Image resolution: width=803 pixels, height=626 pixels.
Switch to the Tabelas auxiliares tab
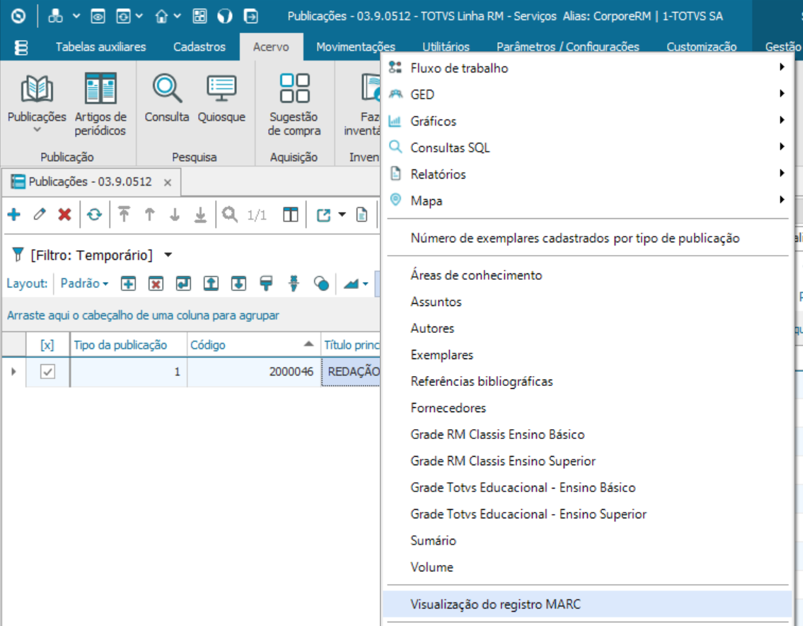pos(100,47)
